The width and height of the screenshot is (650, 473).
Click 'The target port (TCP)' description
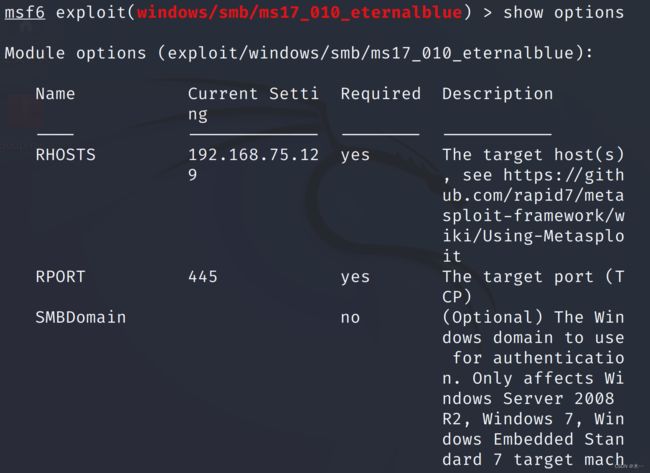[x=533, y=287]
